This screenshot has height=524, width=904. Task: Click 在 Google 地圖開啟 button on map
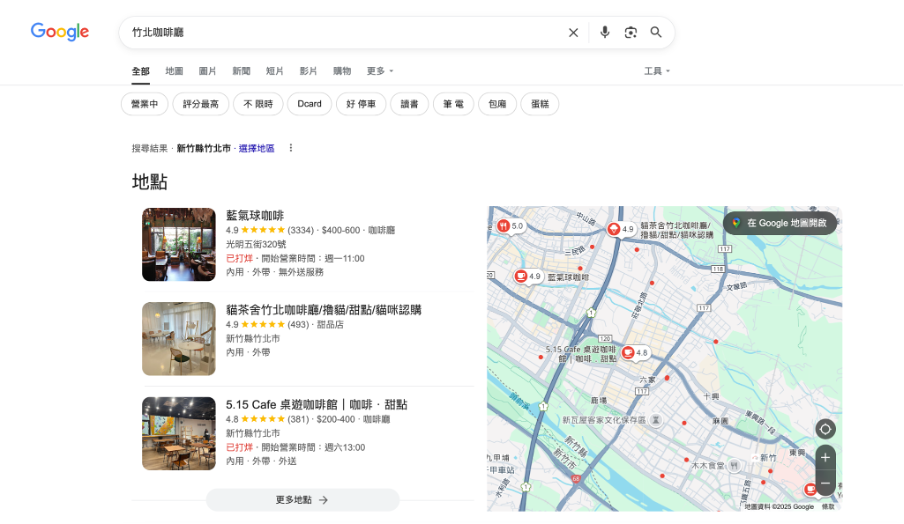point(780,223)
